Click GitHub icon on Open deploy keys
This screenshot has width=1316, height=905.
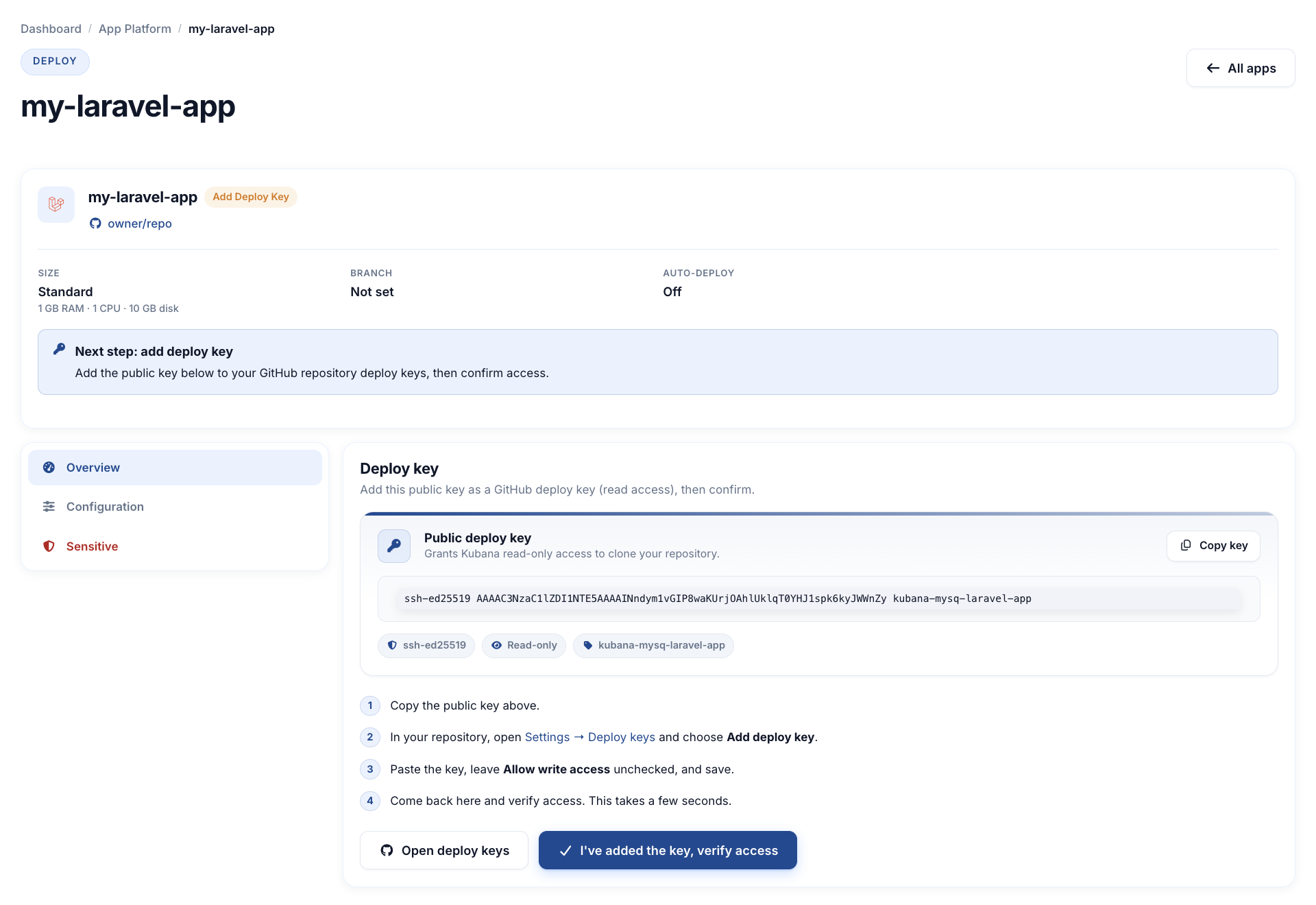click(387, 850)
